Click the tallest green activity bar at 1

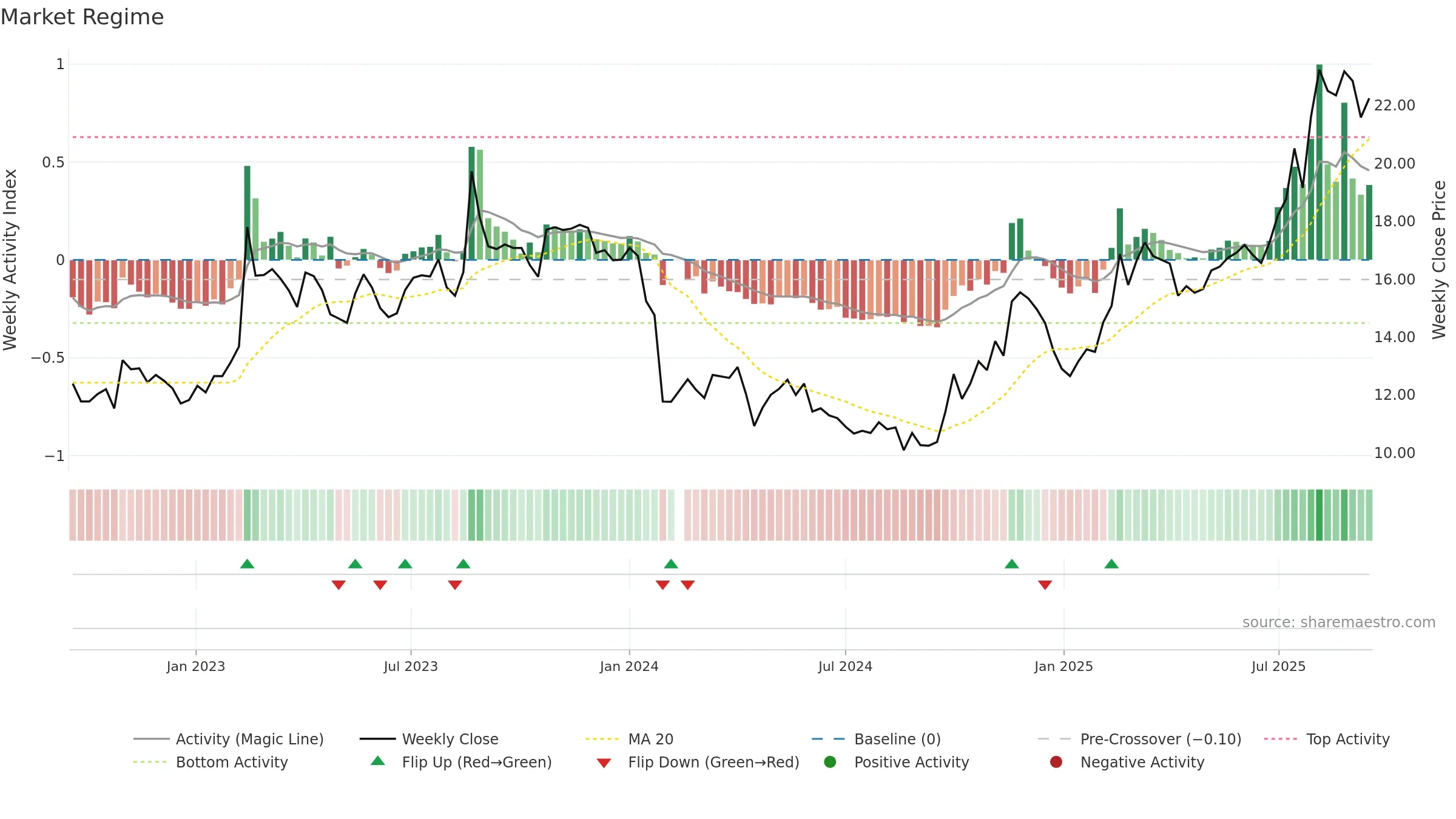click(1319, 162)
